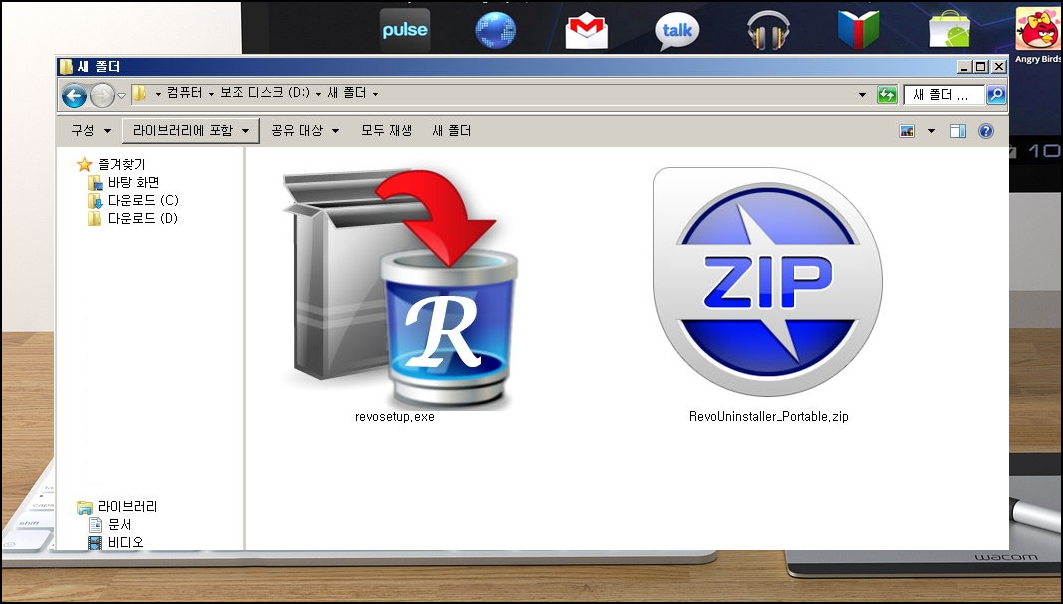Expand the arrow before 컴퓨터 in path
This screenshot has width=1063, height=604.
coord(158,94)
